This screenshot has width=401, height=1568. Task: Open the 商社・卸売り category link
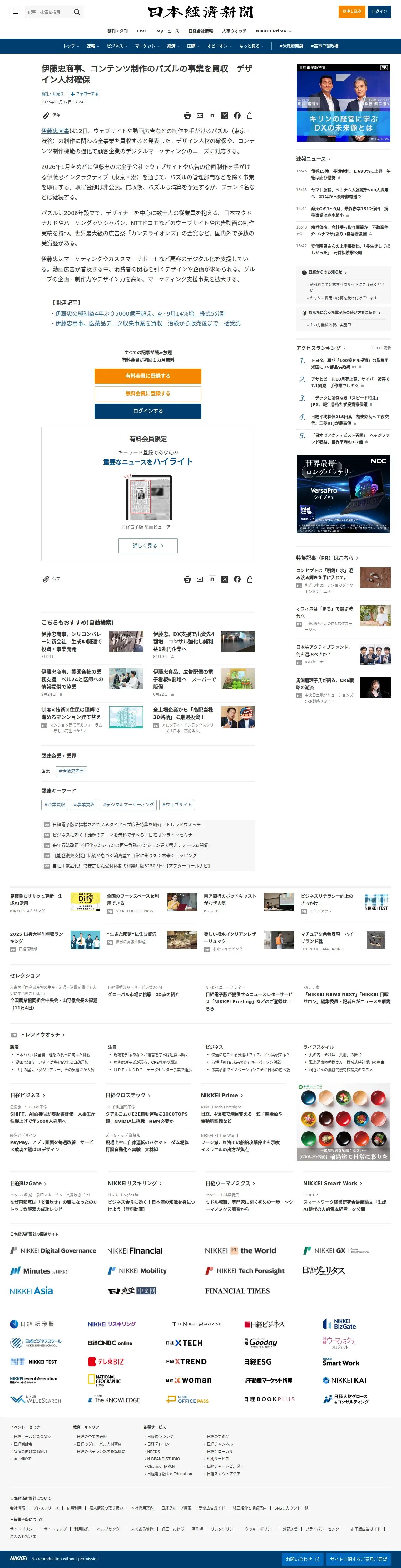[x=52, y=94]
